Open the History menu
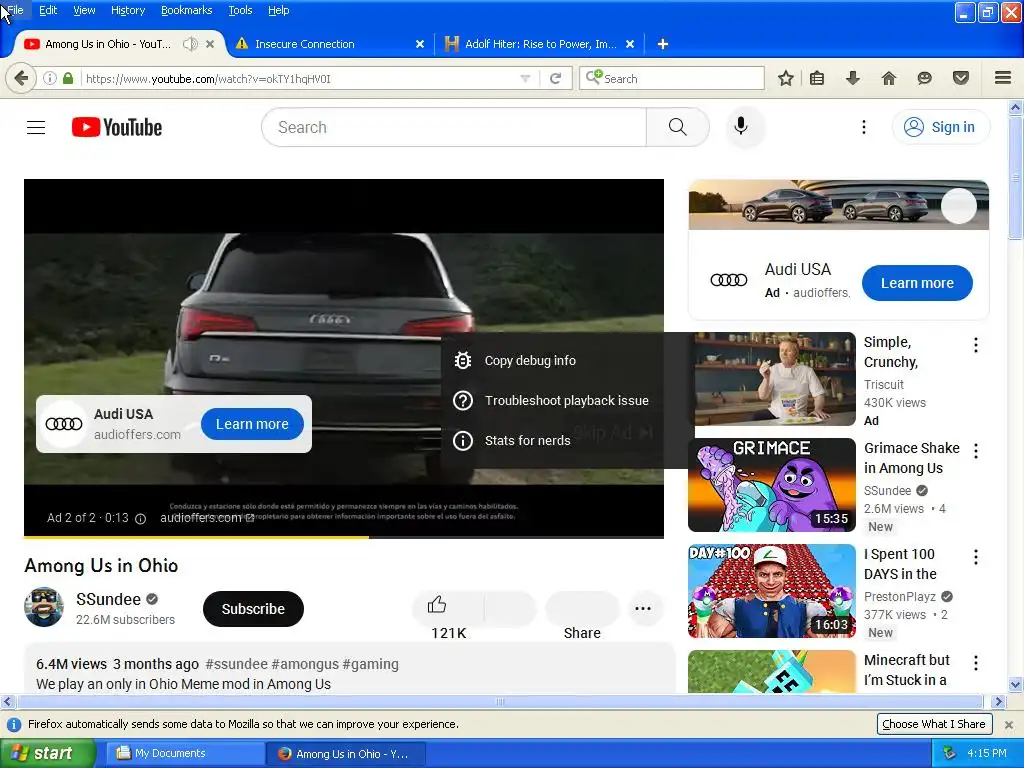Screen dimensions: 1024x768 pos(128,10)
